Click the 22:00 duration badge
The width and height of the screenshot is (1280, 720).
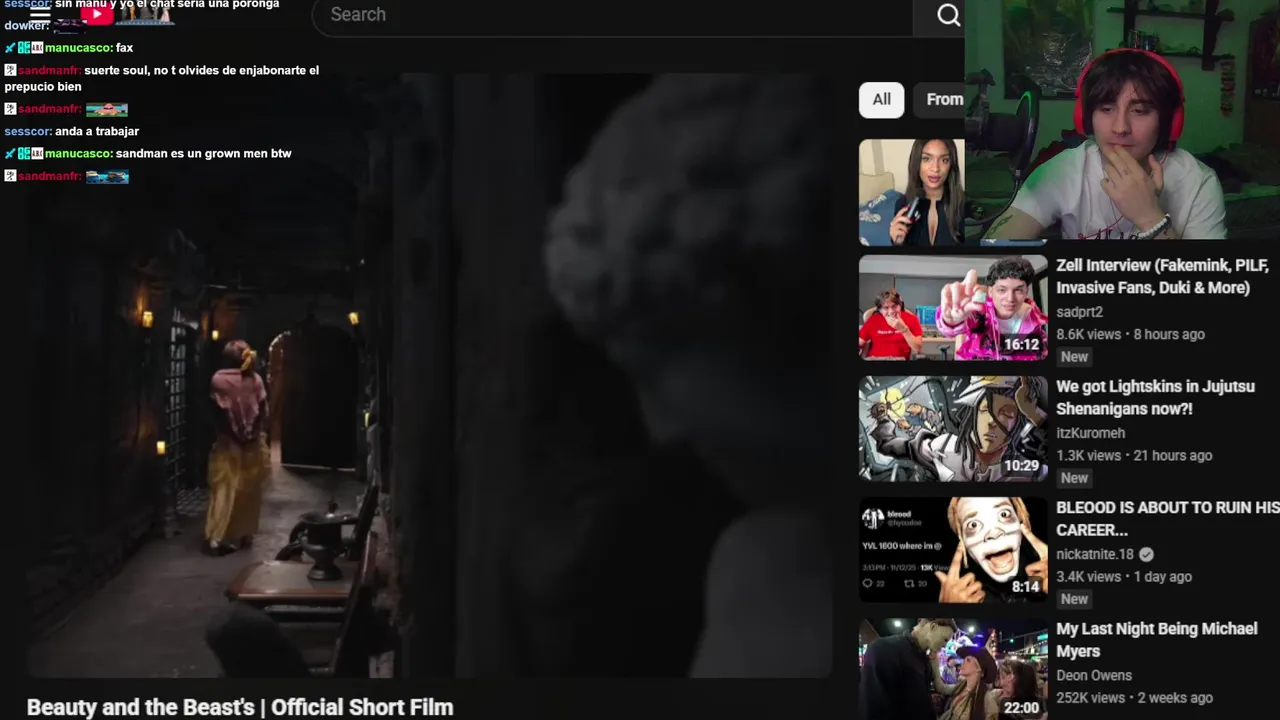[1021, 707]
